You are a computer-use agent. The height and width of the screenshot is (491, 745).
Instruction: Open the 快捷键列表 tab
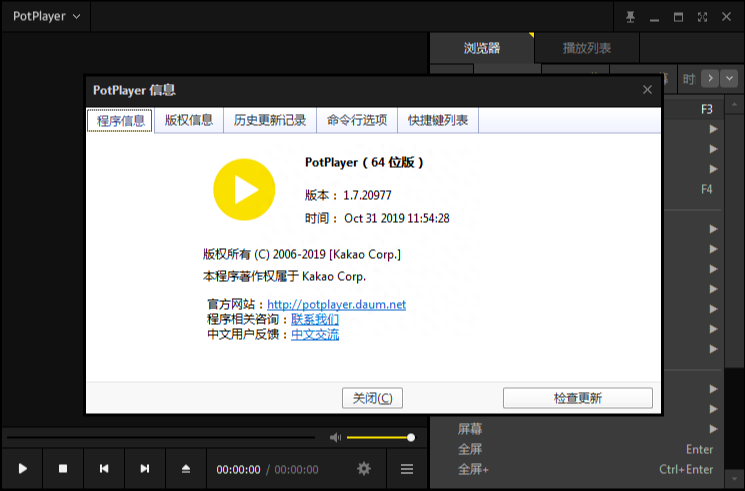(438, 120)
